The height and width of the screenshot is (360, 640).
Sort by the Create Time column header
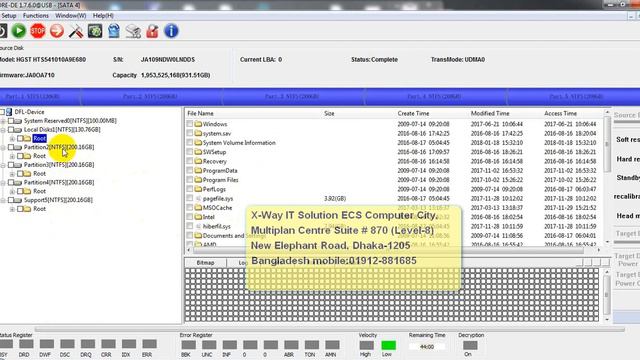[x=413, y=113]
